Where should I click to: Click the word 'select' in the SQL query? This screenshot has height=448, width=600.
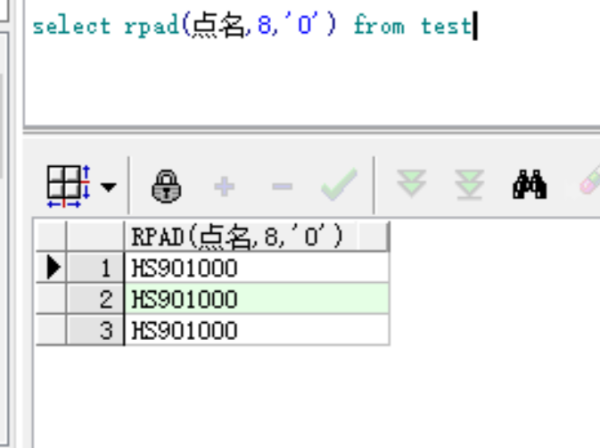click(72, 26)
